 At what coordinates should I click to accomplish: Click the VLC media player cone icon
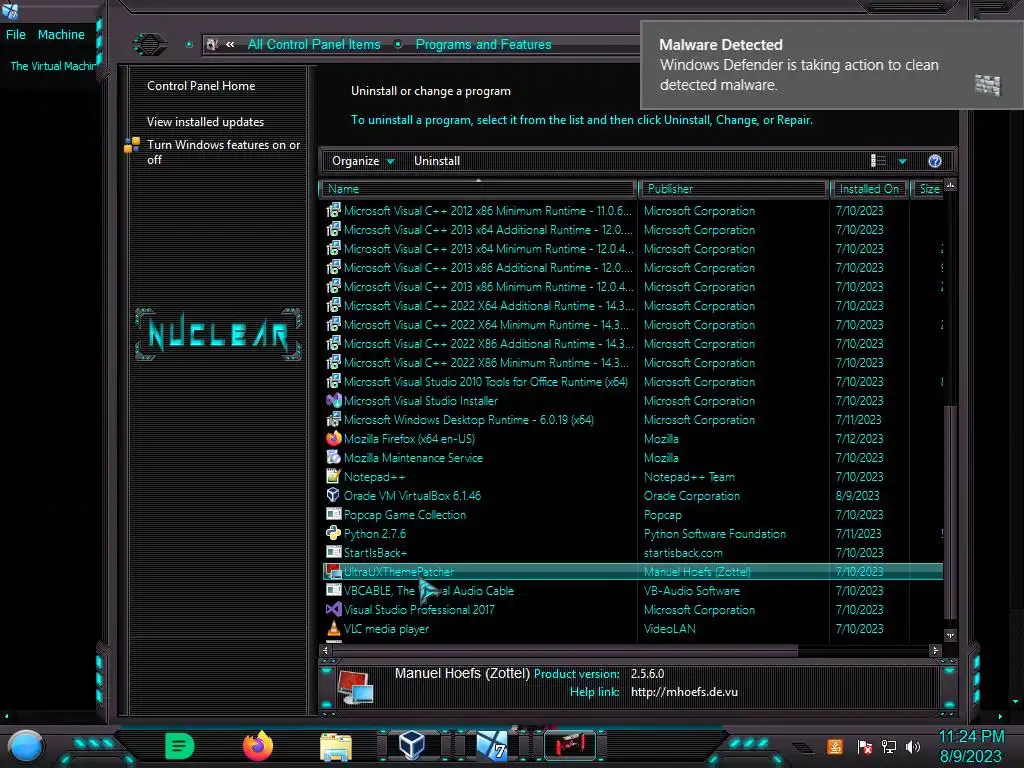pyautogui.click(x=334, y=628)
